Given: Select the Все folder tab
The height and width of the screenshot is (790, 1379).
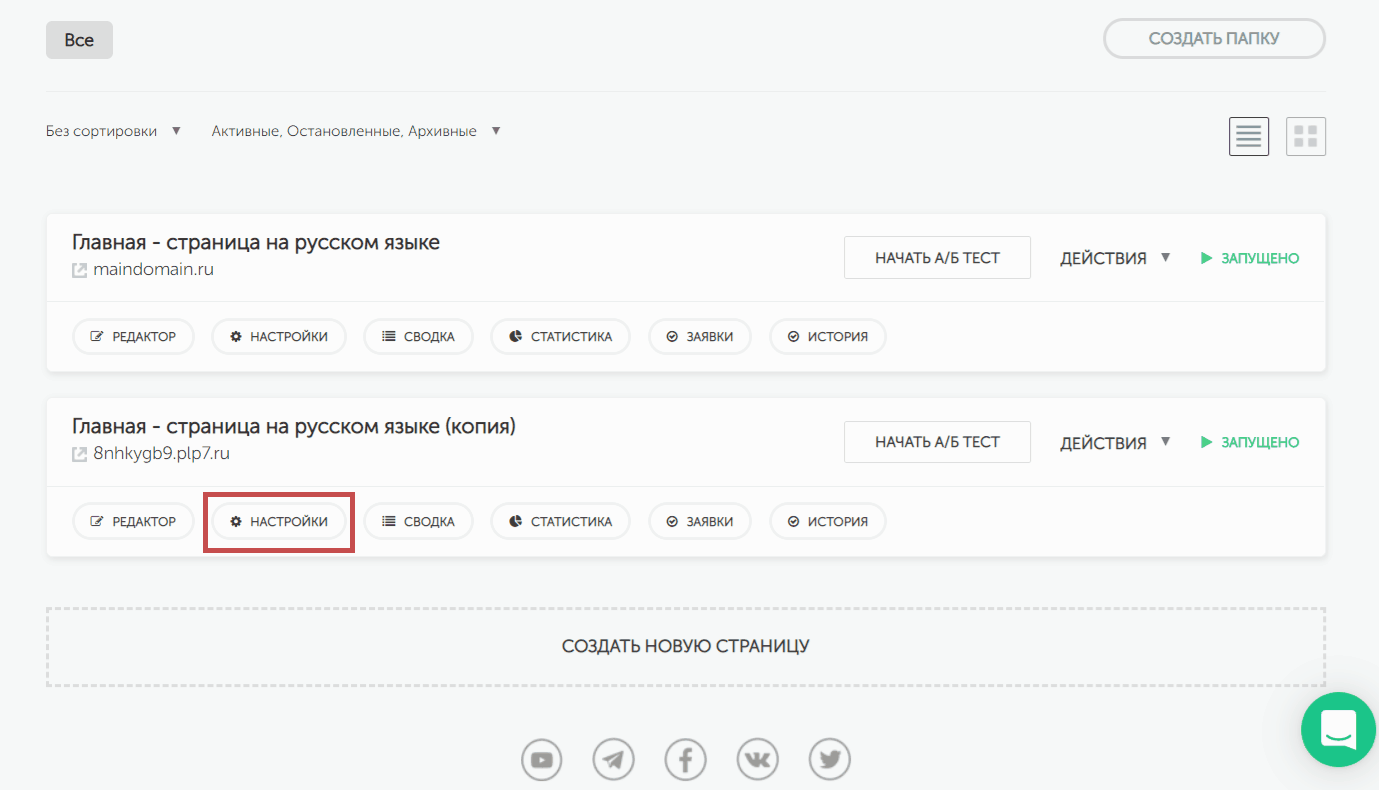Looking at the screenshot, I should [79, 40].
